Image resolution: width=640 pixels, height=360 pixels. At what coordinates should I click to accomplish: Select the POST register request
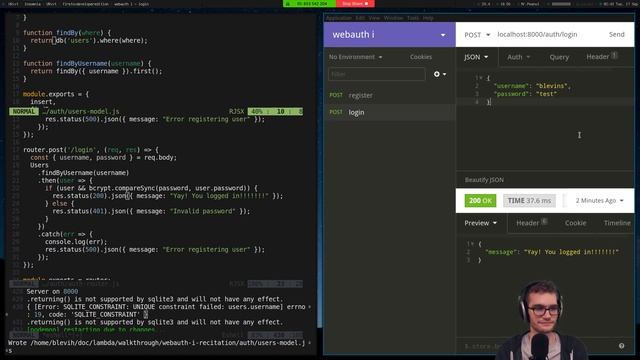coord(389,96)
